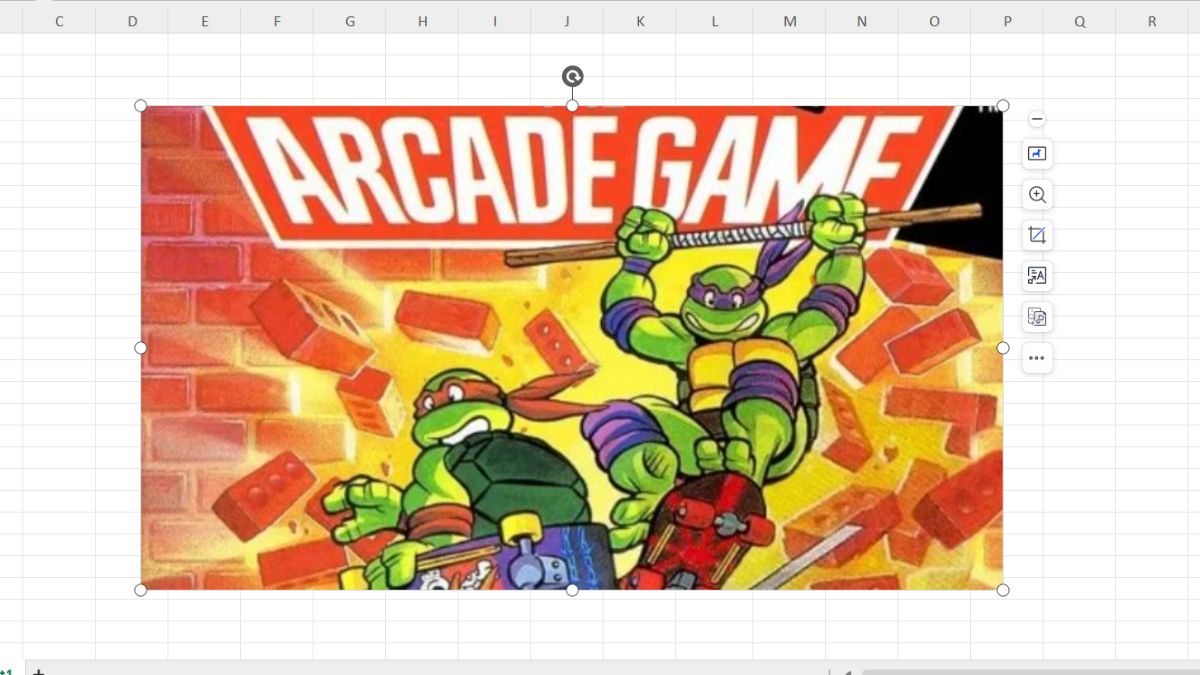This screenshot has height=675, width=1200.
Task: Click the picture preview icon in floating toolbar
Action: (x=1037, y=154)
